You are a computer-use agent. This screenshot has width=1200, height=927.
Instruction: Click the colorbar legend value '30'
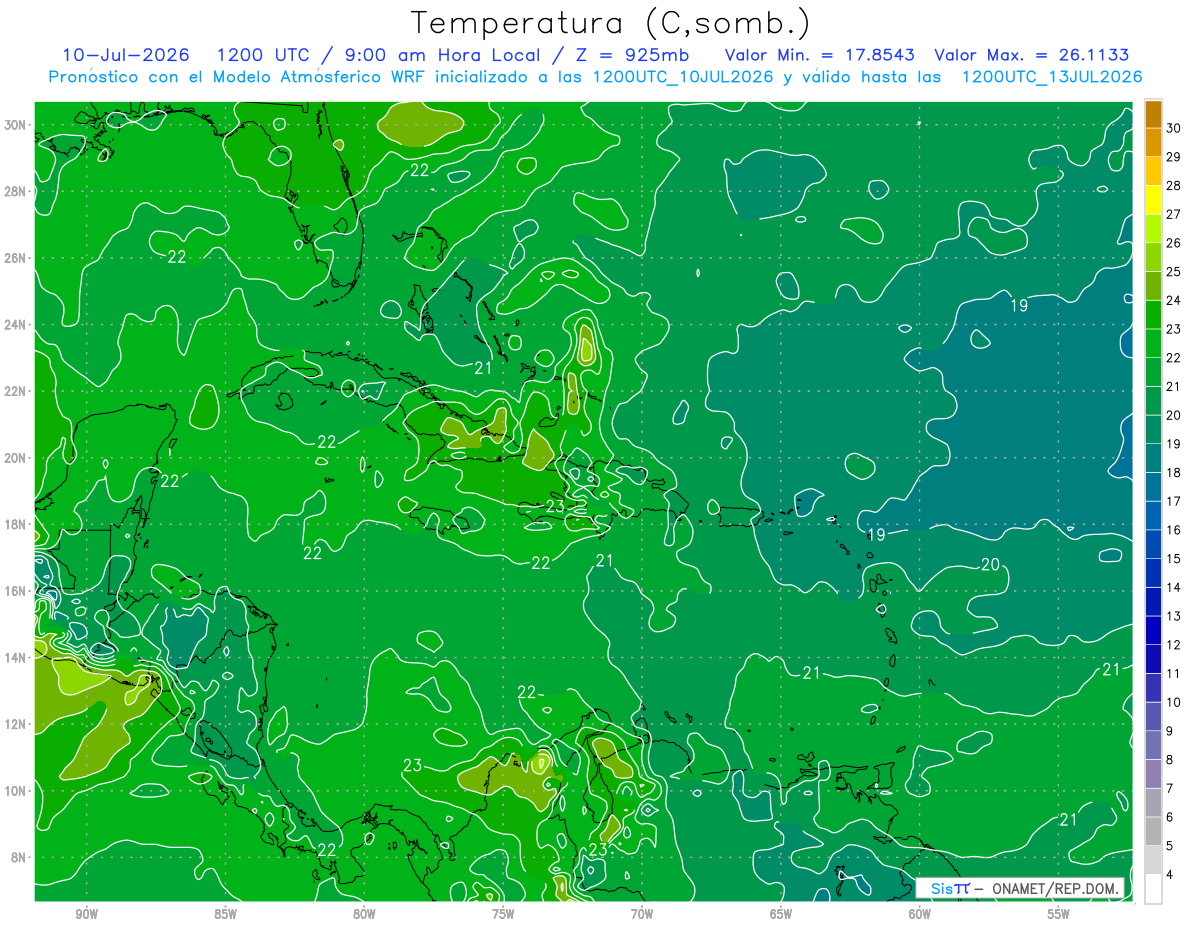tap(1173, 128)
